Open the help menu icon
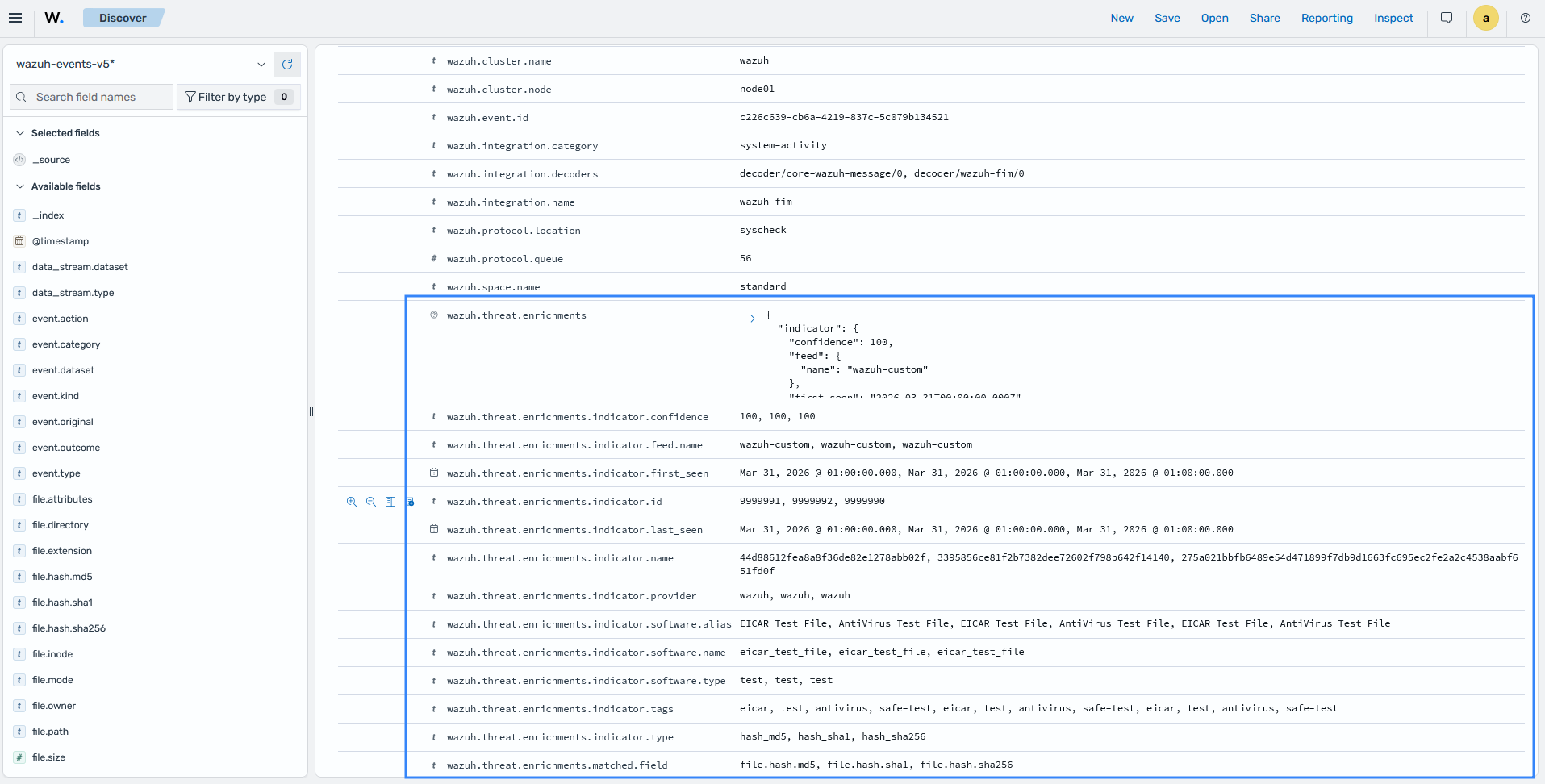Image resolution: width=1545 pixels, height=784 pixels. 1526,18
